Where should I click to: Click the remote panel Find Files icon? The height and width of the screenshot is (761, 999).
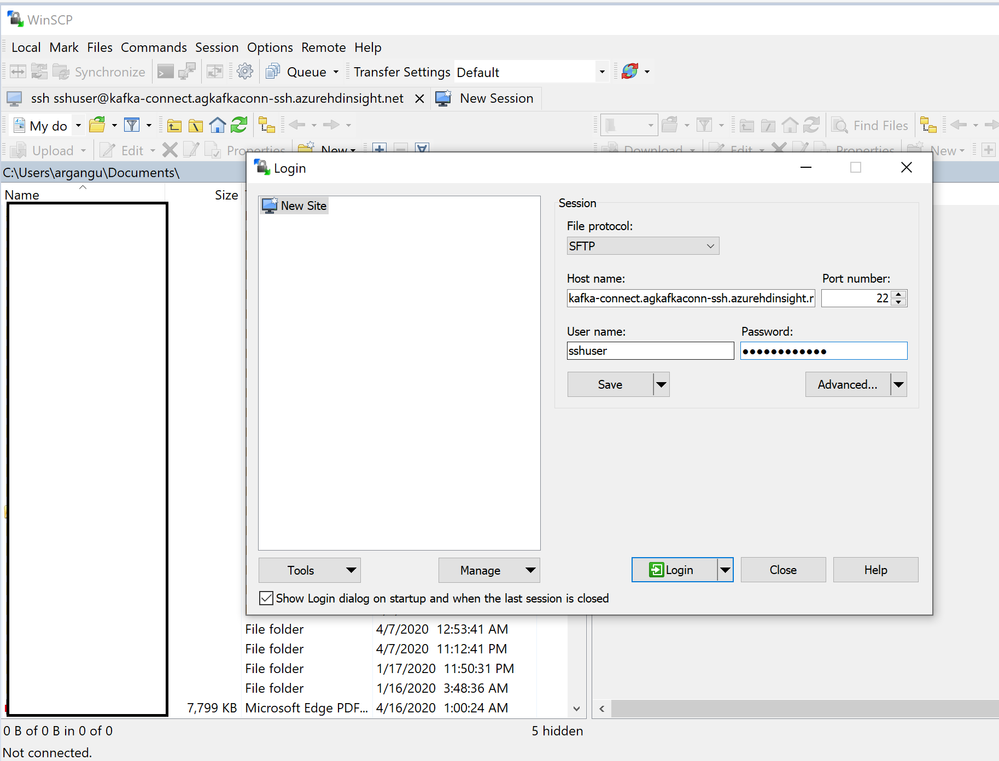coord(870,126)
